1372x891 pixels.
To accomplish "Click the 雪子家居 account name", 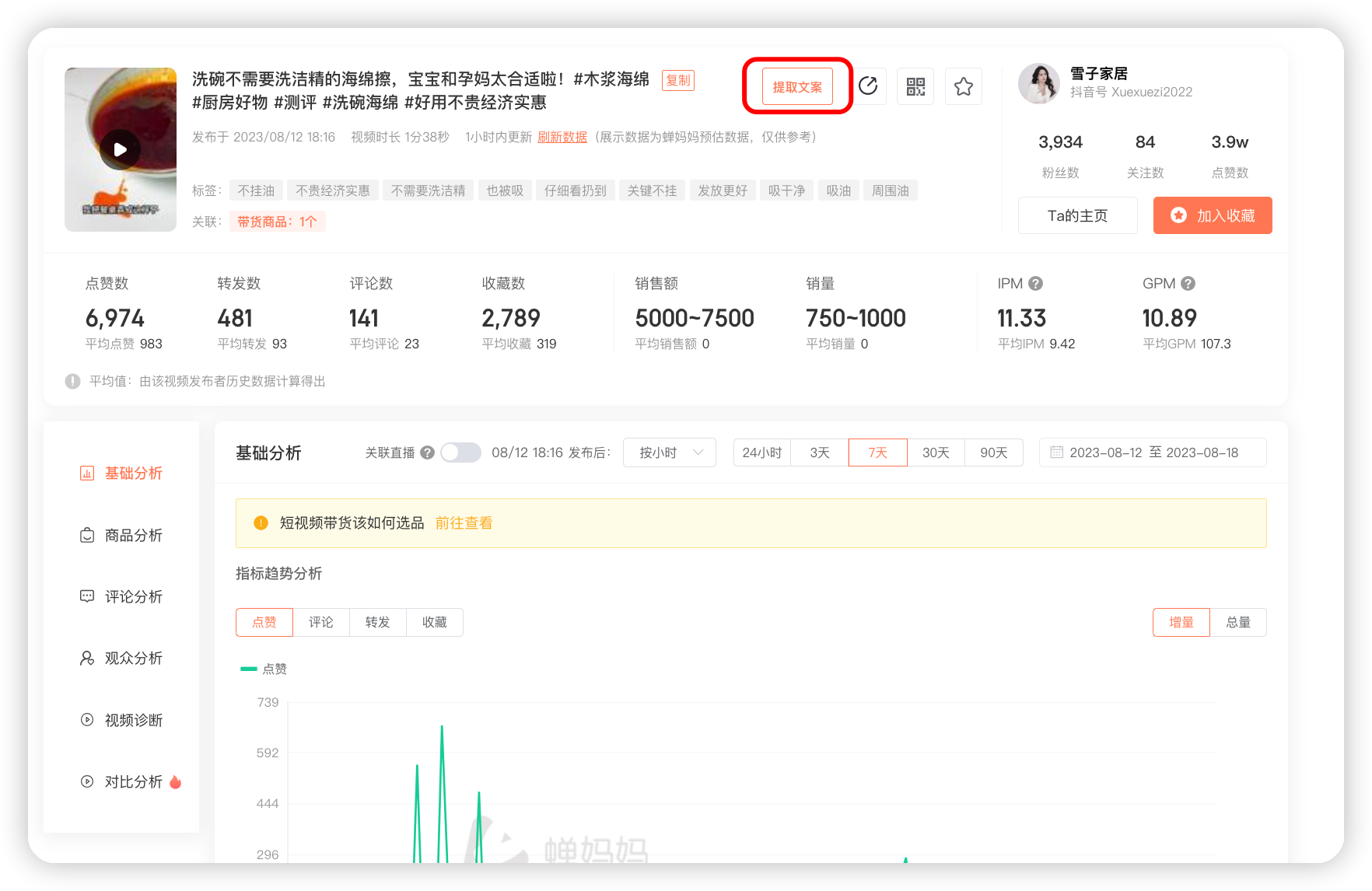I will pos(1099,73).
